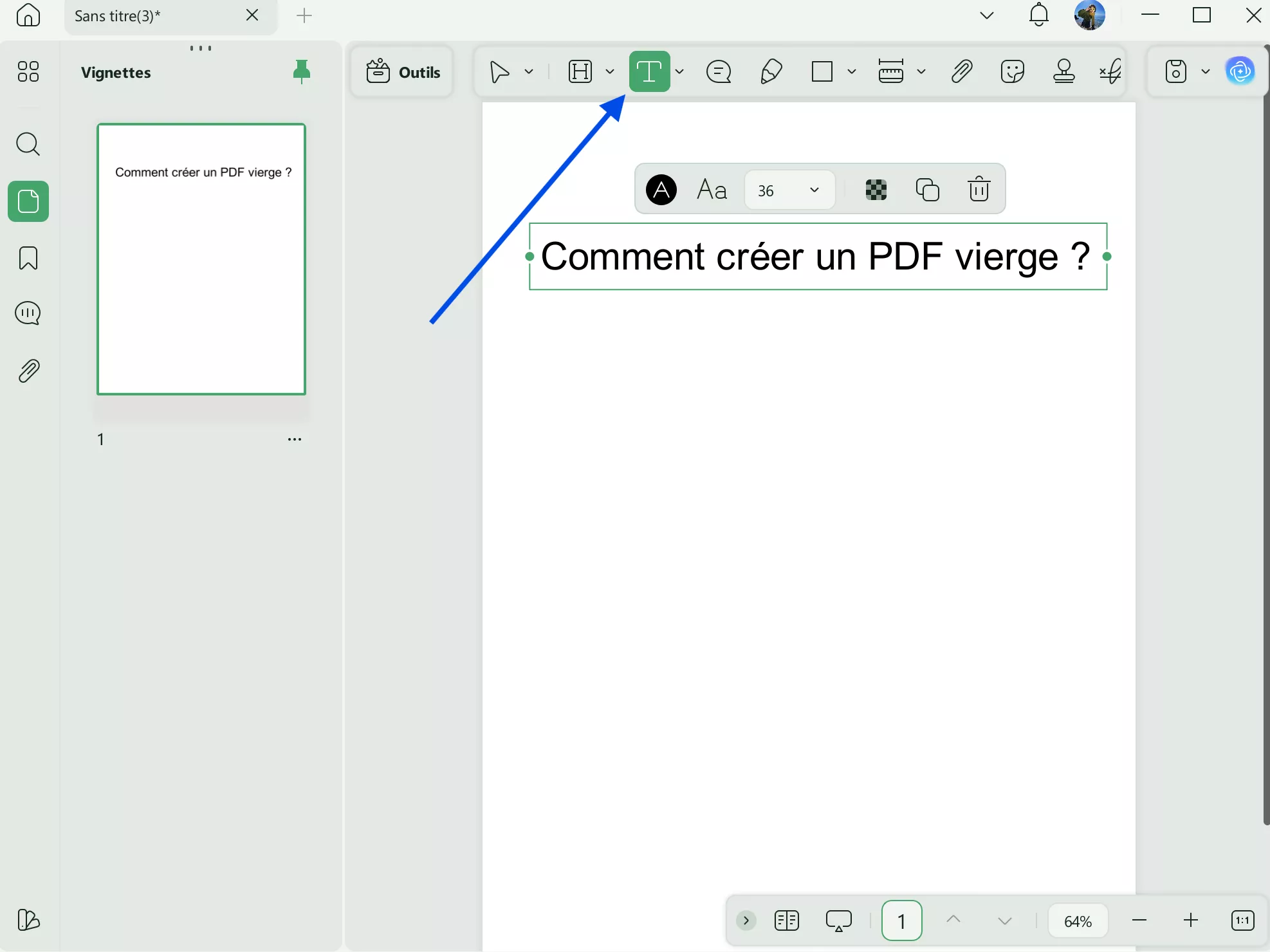The height and width of the screenshot is (952, 1270).
Task: Click the stamp tool icon
Action: point(1063,71)
